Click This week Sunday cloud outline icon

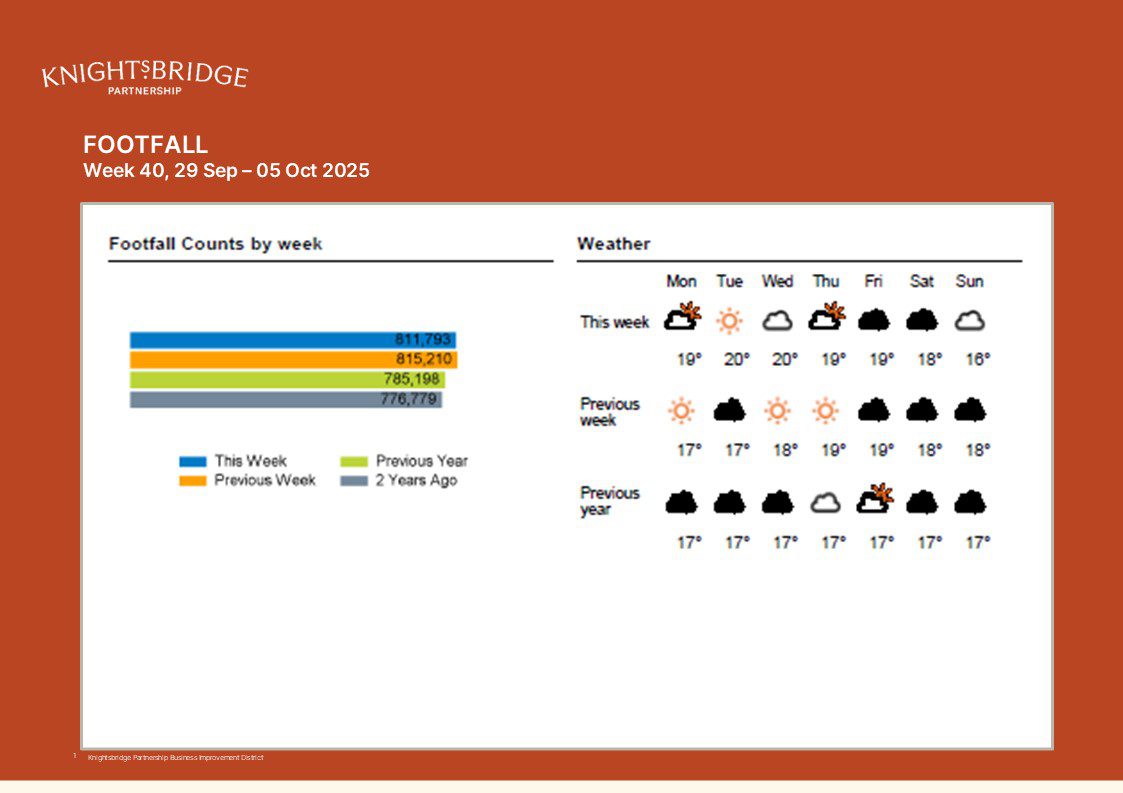tap(969, 321)
